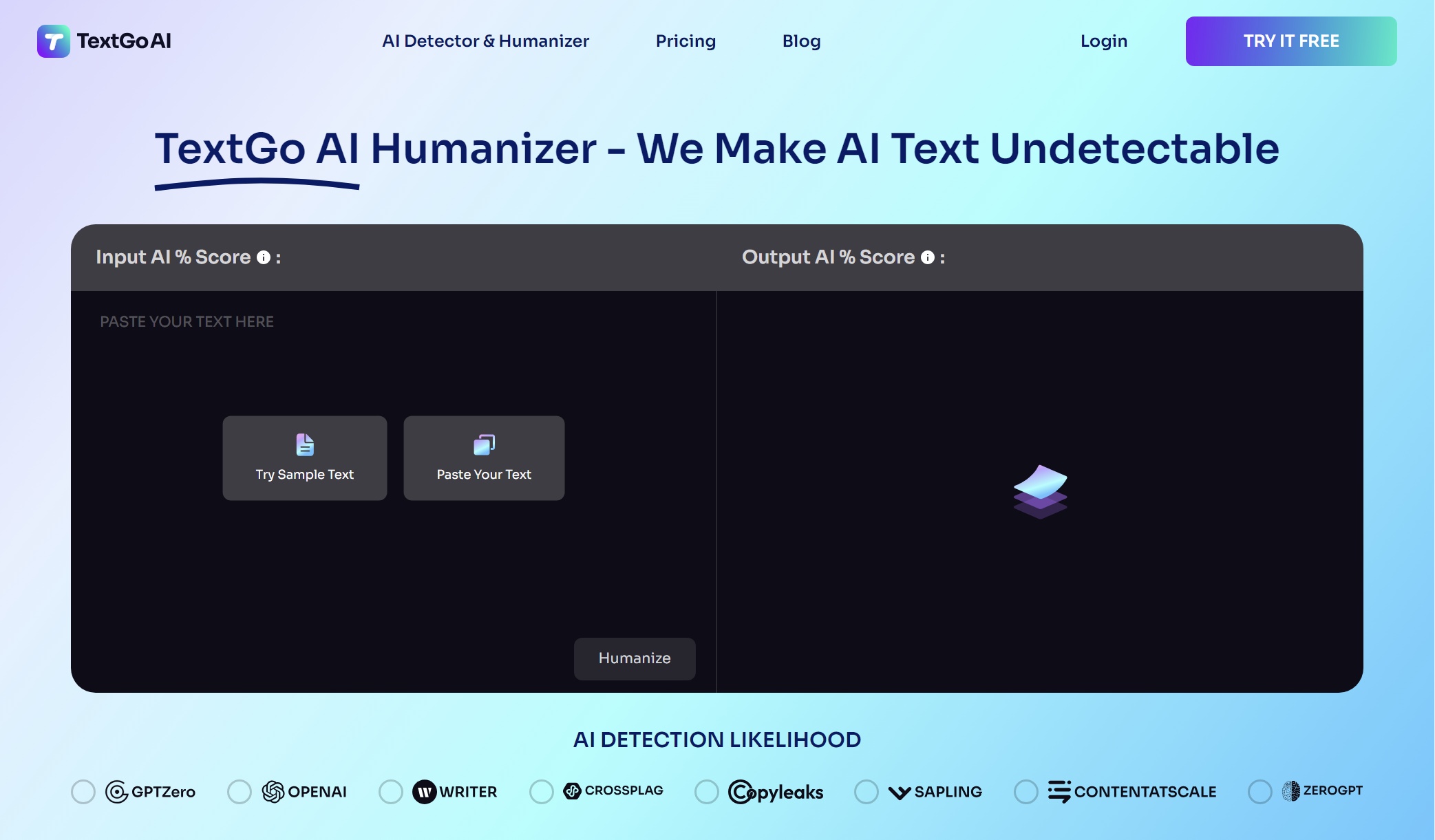Click the Login link

(1103, 41)
